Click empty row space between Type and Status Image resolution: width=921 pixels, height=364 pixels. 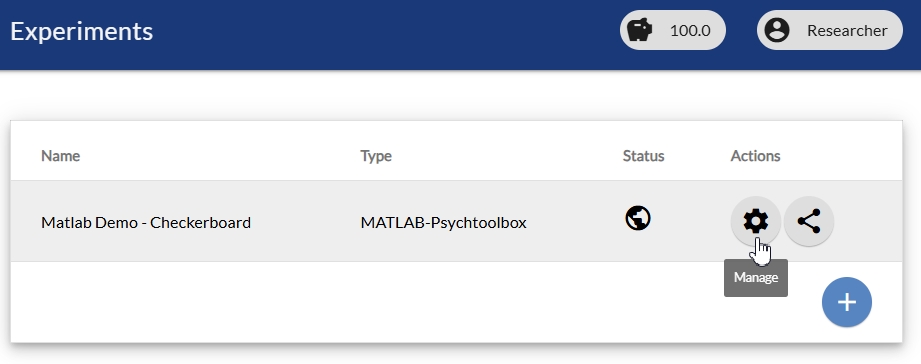tap(574, 221)
